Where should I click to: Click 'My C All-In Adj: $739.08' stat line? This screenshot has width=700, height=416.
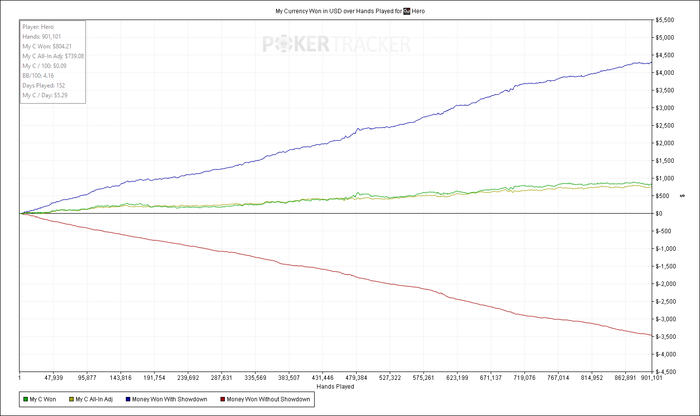[x=53, y=56]
